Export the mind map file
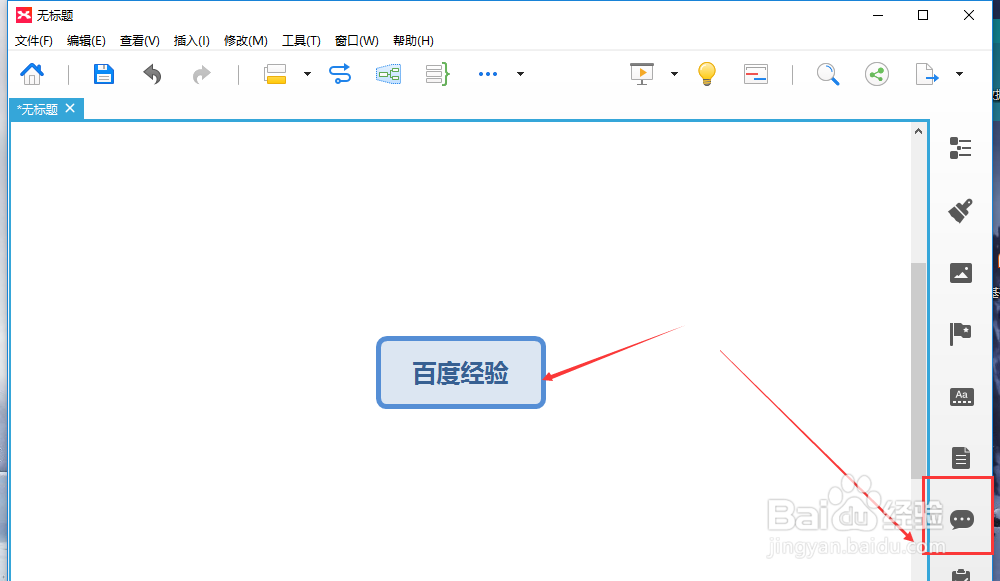 pos(927,74)
